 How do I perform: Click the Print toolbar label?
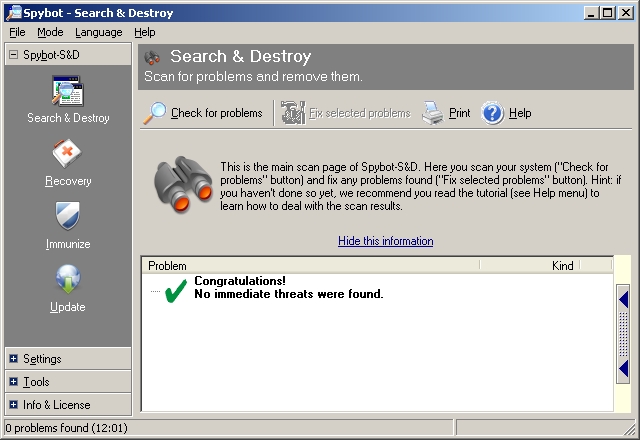coord(460,113)
